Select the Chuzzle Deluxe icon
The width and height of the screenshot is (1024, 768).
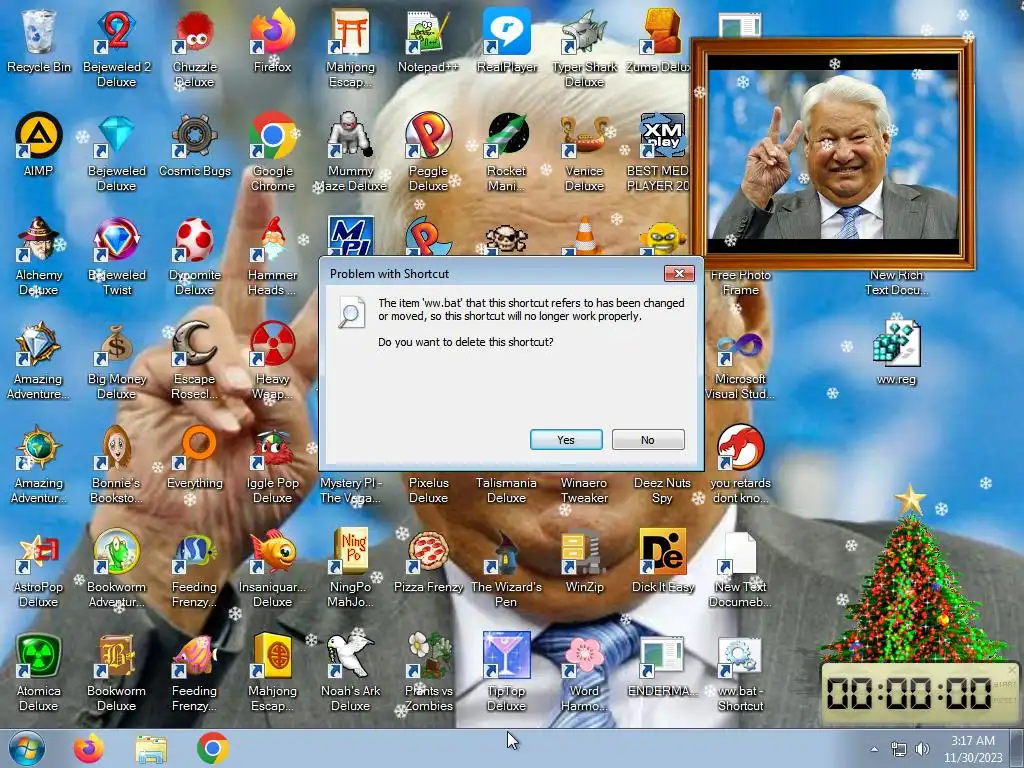click(x=195, y=48)
